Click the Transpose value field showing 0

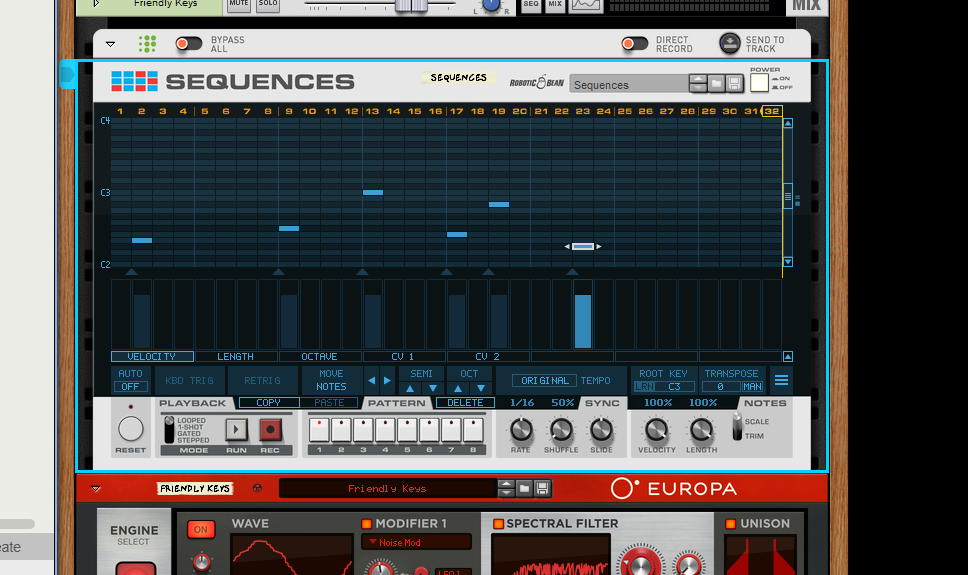click(720, 387)
